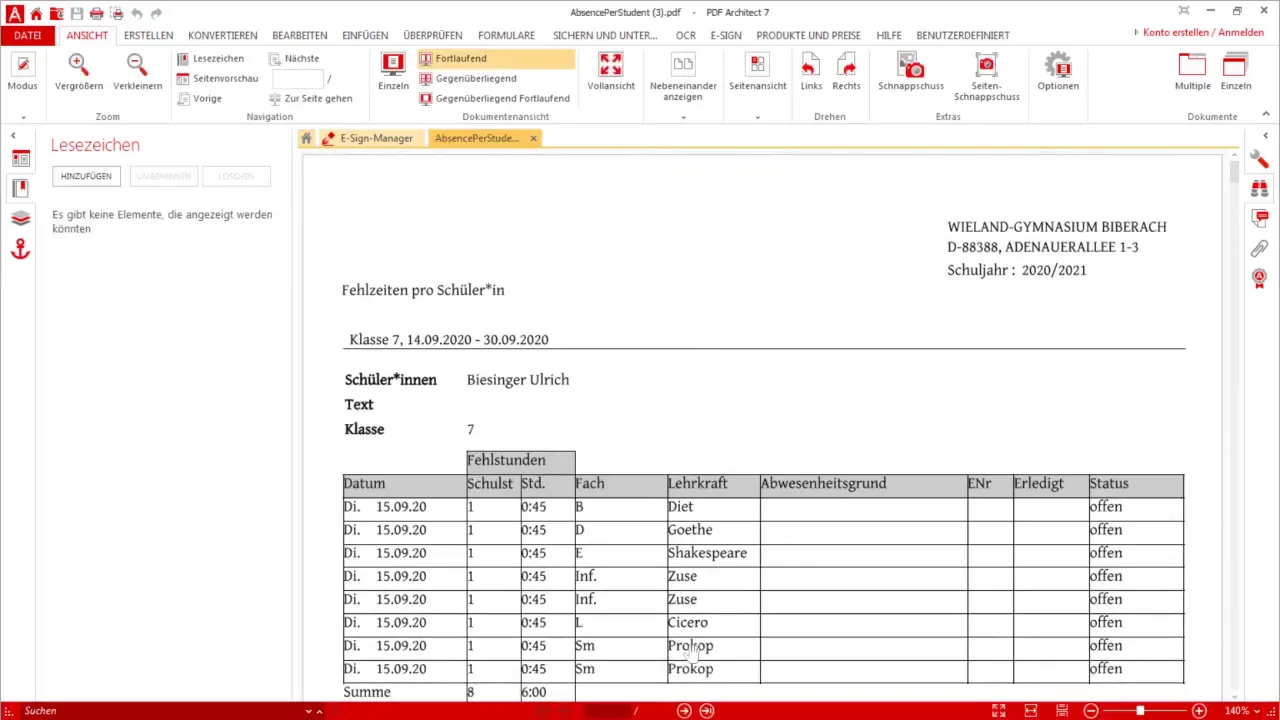Go to Vorige page
The height and width of the screenshot is (720, 1280).
point(200,99)
